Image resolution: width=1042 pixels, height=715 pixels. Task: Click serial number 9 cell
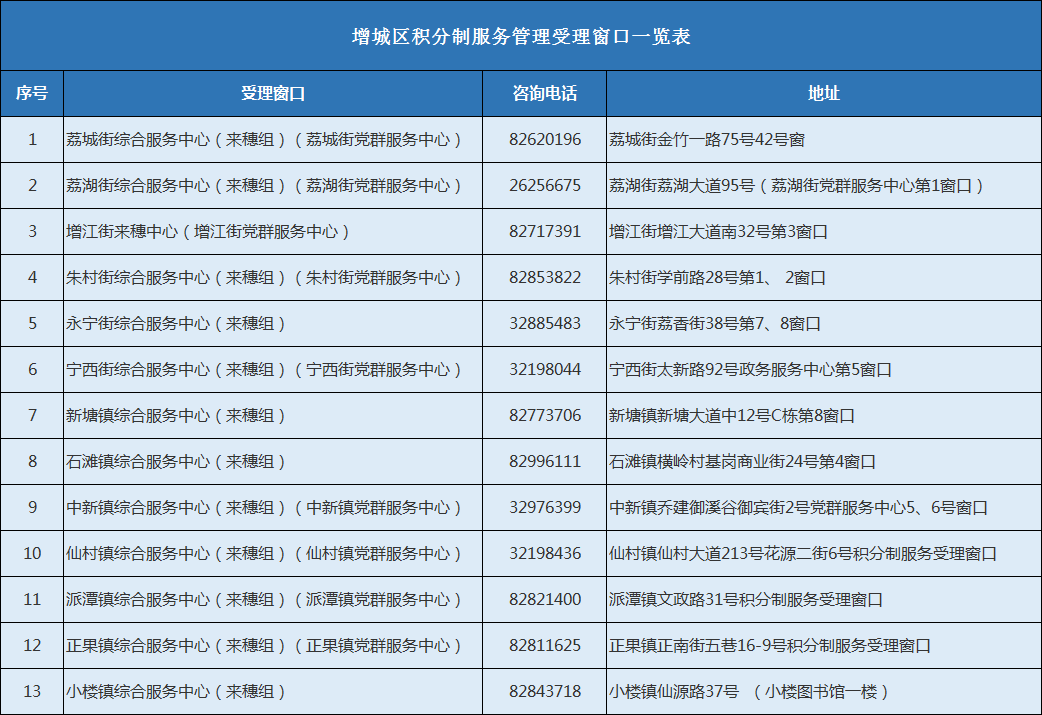[32, 508]
